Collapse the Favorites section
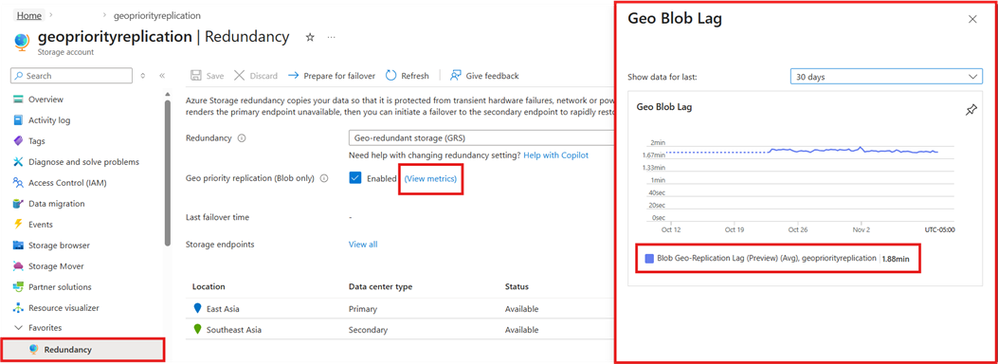Viewport: 998px width, 364px height. 18,328
